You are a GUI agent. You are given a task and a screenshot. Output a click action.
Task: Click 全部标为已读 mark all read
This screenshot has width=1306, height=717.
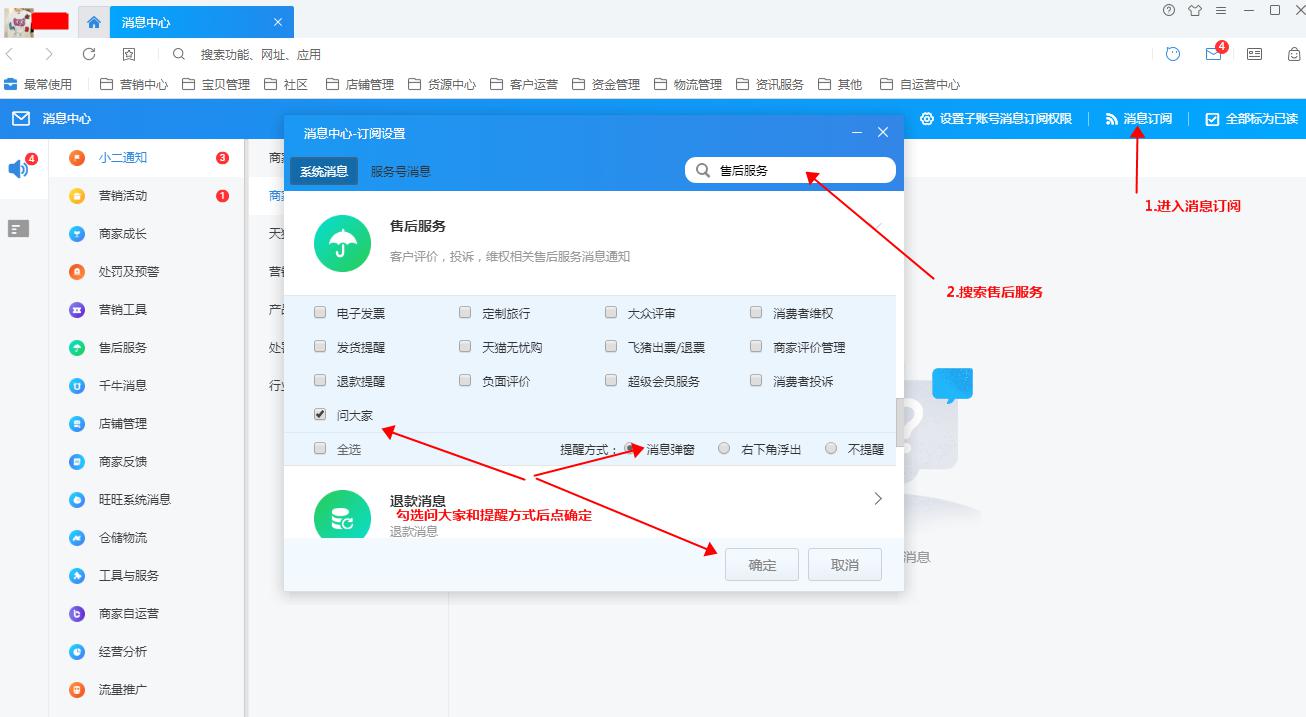(1251, 118)
